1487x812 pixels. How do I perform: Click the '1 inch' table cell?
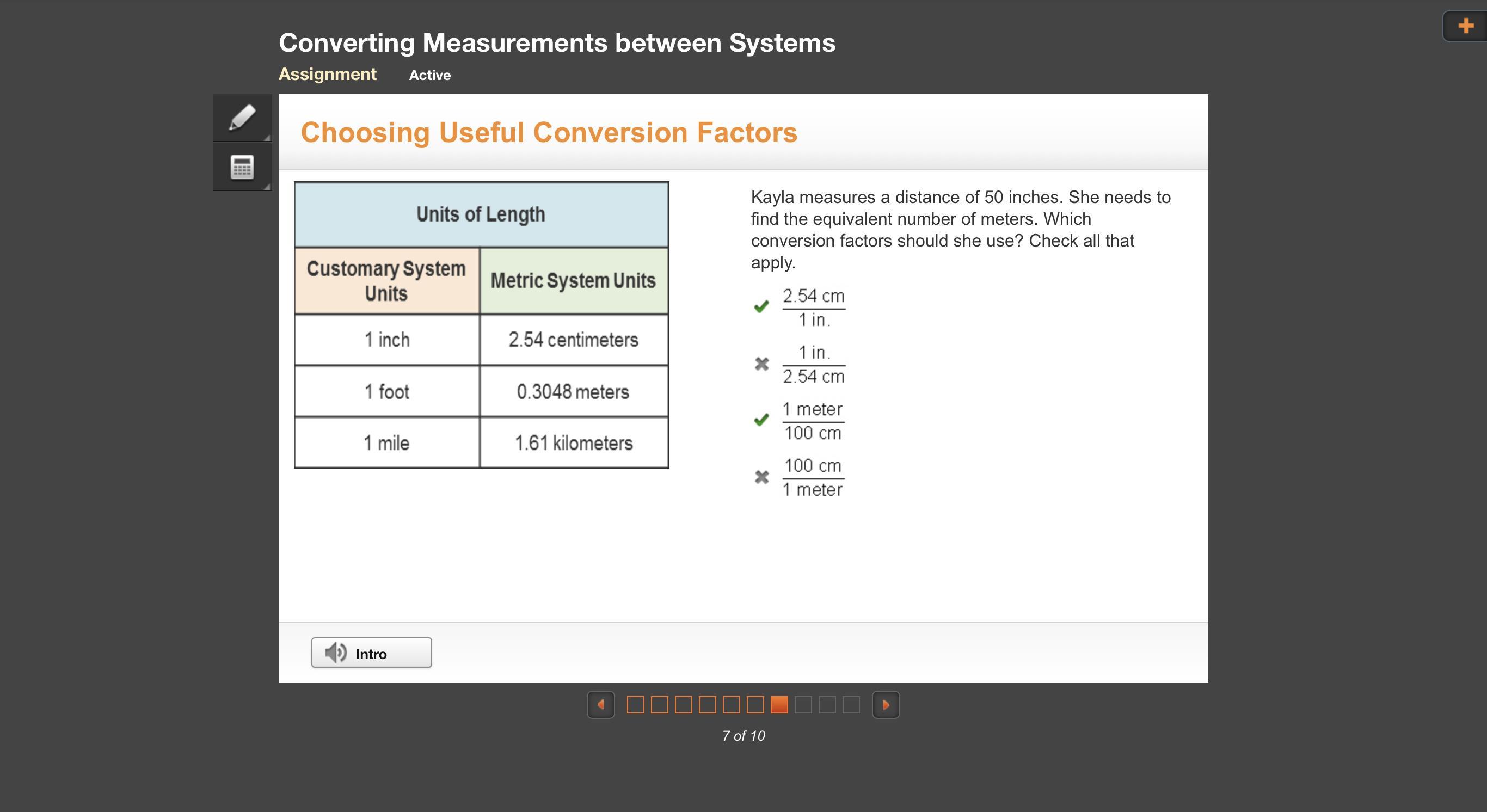pos(387,340)
